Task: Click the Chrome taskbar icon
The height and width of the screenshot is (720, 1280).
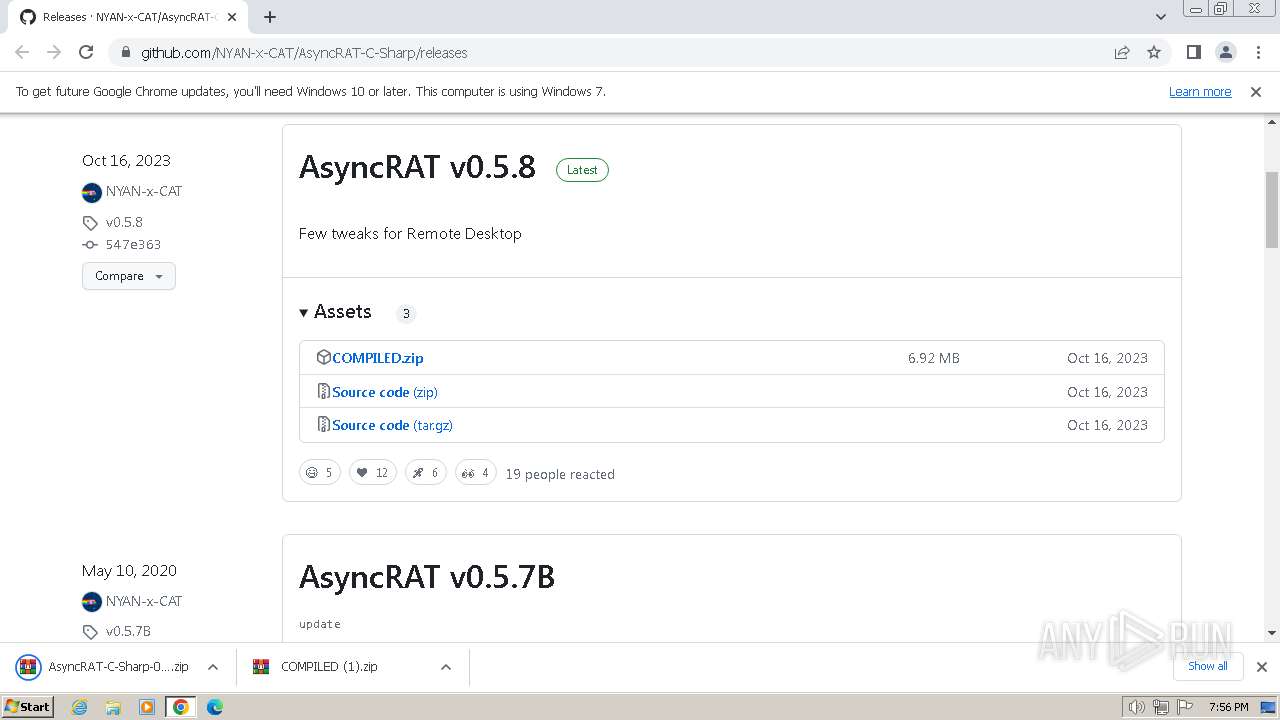Action: 181,707
